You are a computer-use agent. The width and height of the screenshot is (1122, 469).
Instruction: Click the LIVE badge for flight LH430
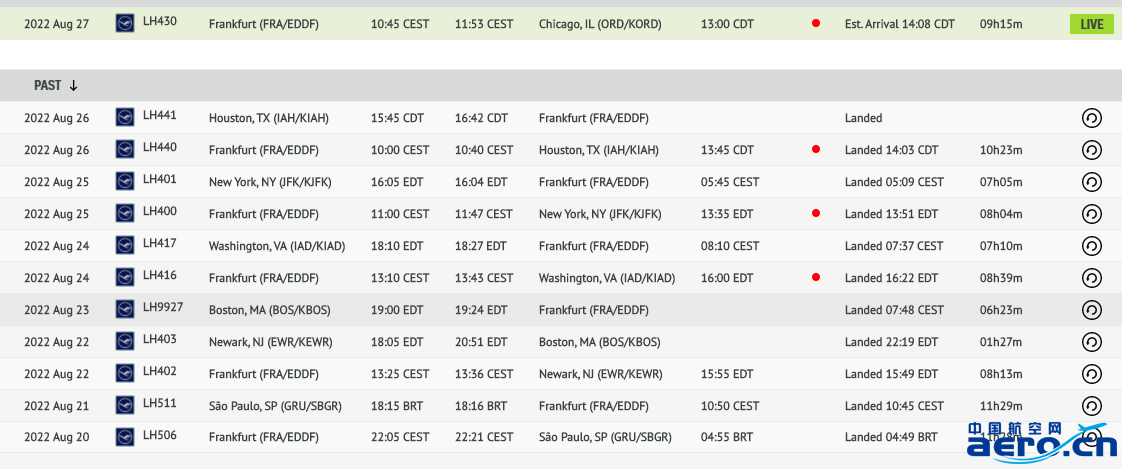point(1092,24)
